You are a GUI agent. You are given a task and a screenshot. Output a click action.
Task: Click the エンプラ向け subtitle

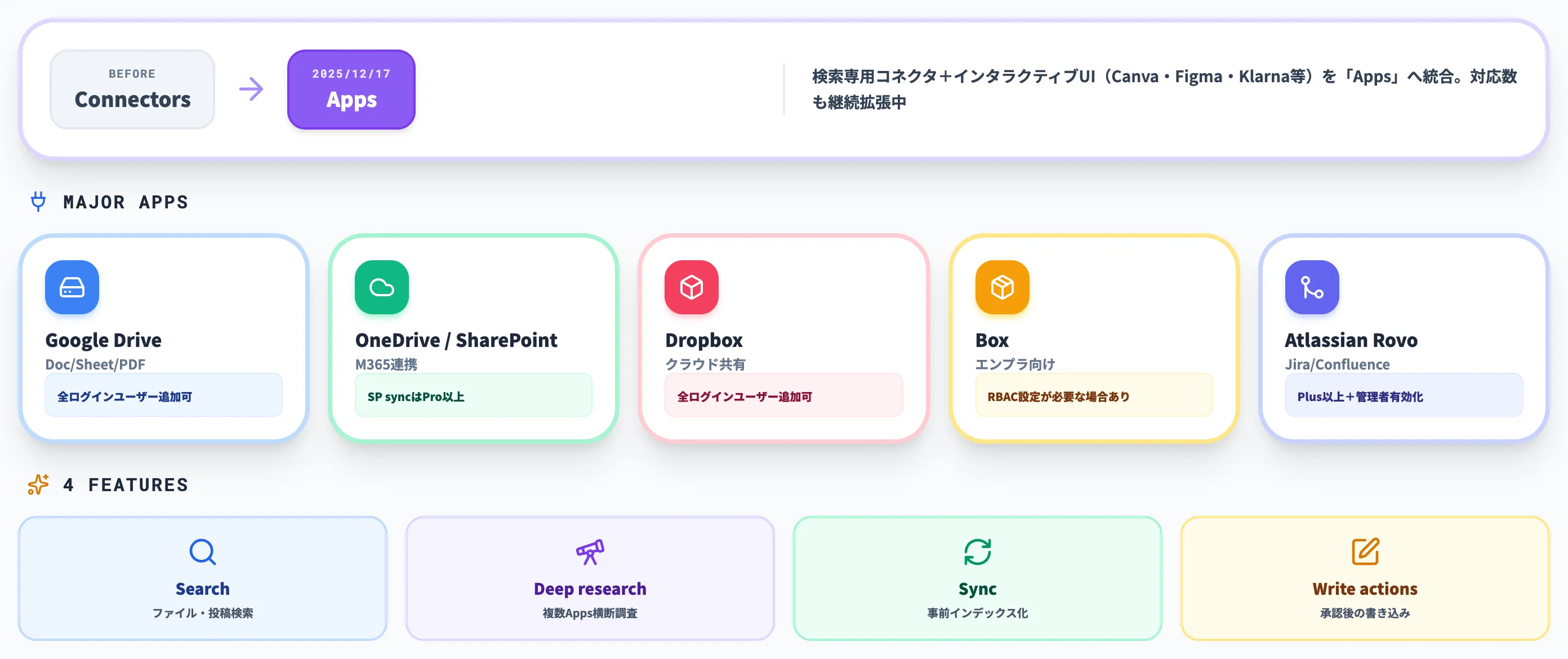[x=1015, y=364]
